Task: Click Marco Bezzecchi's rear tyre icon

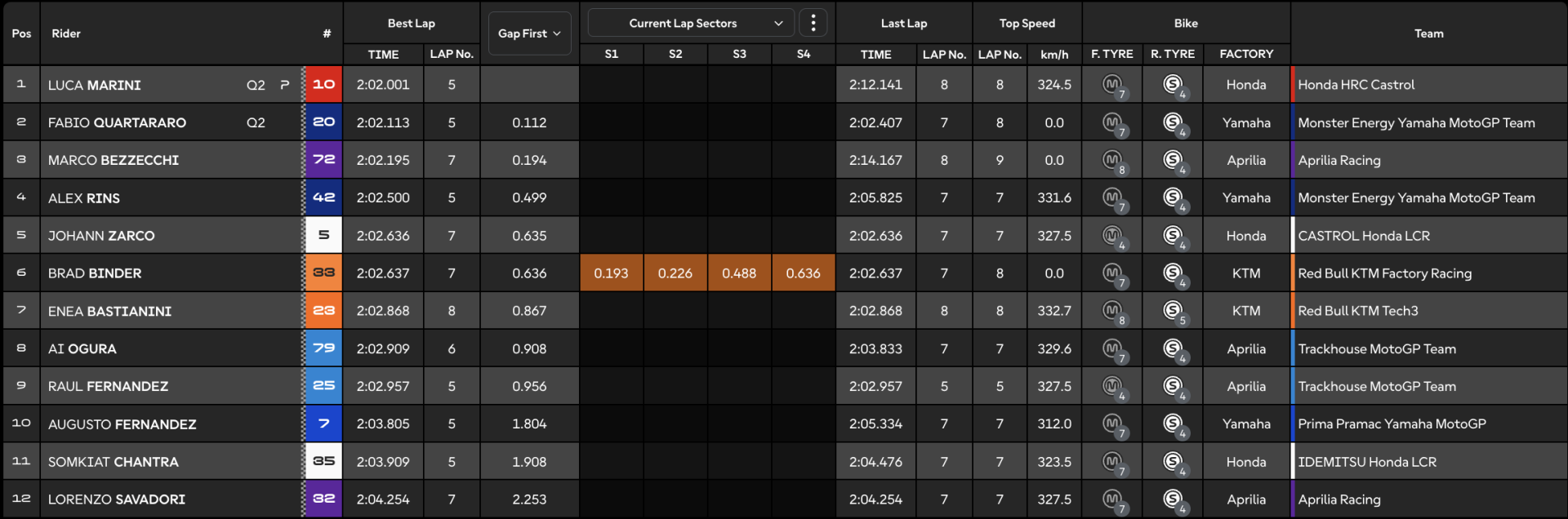Action: click(x=1174, y=161)
